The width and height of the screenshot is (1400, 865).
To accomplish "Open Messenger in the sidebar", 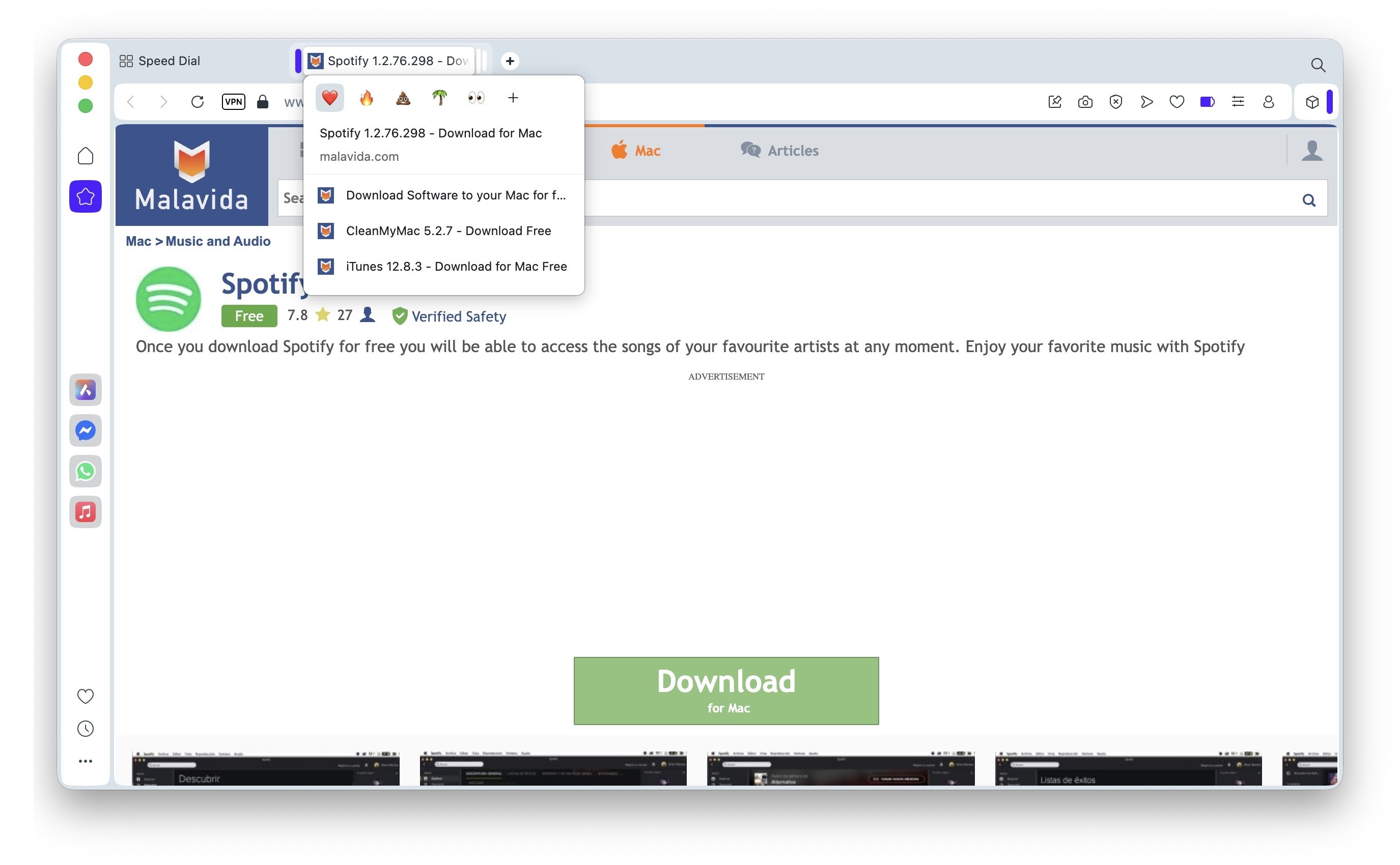I will tap(86, 431).
